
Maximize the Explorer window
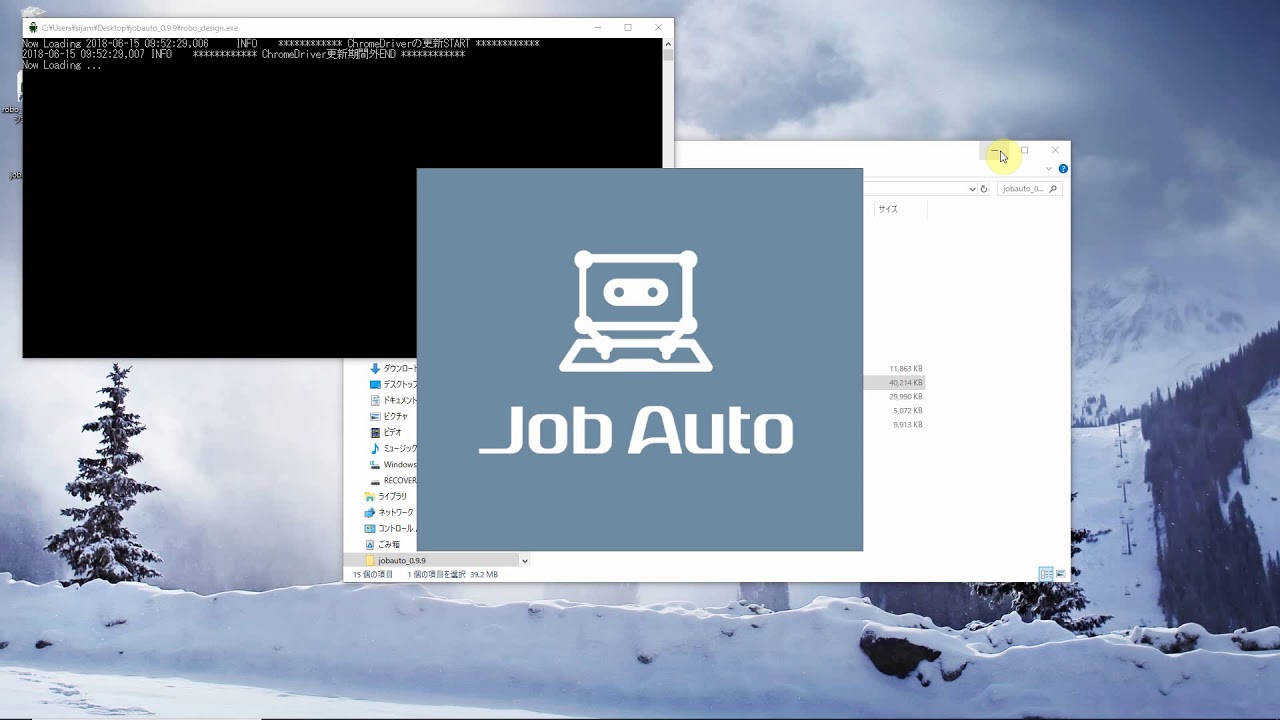1025,150
